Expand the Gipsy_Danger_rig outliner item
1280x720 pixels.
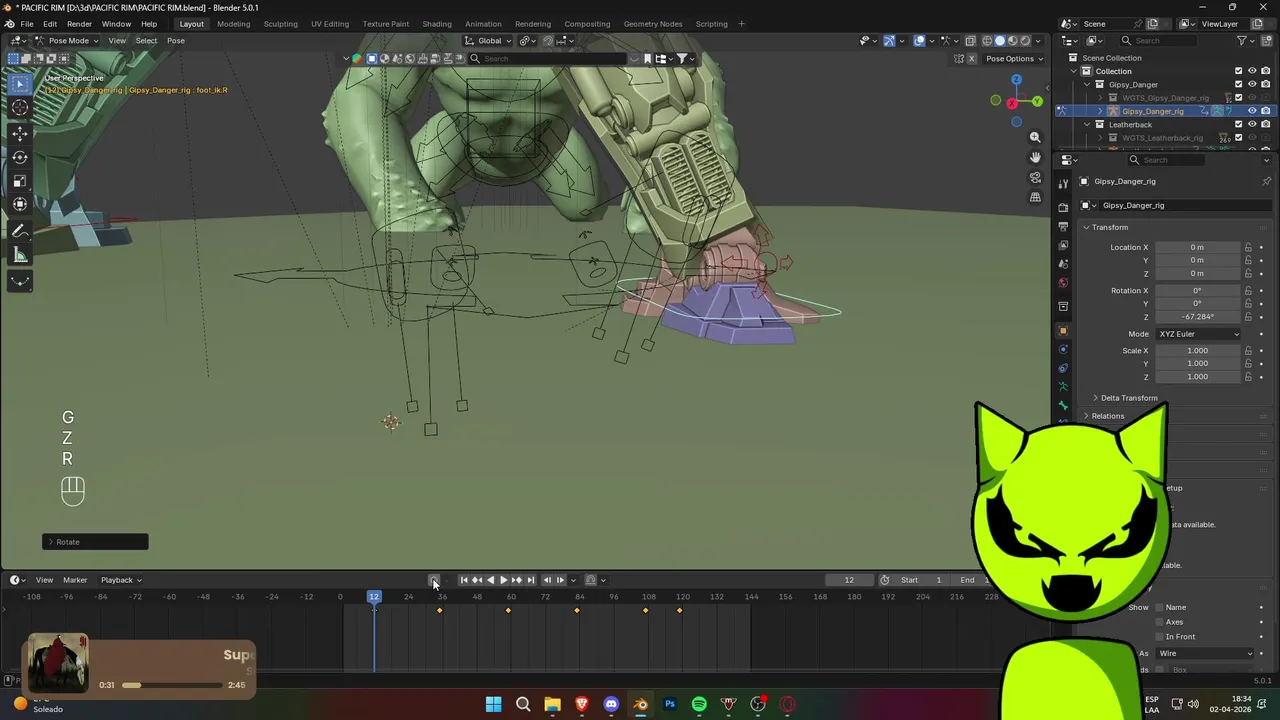[1100, 111]
